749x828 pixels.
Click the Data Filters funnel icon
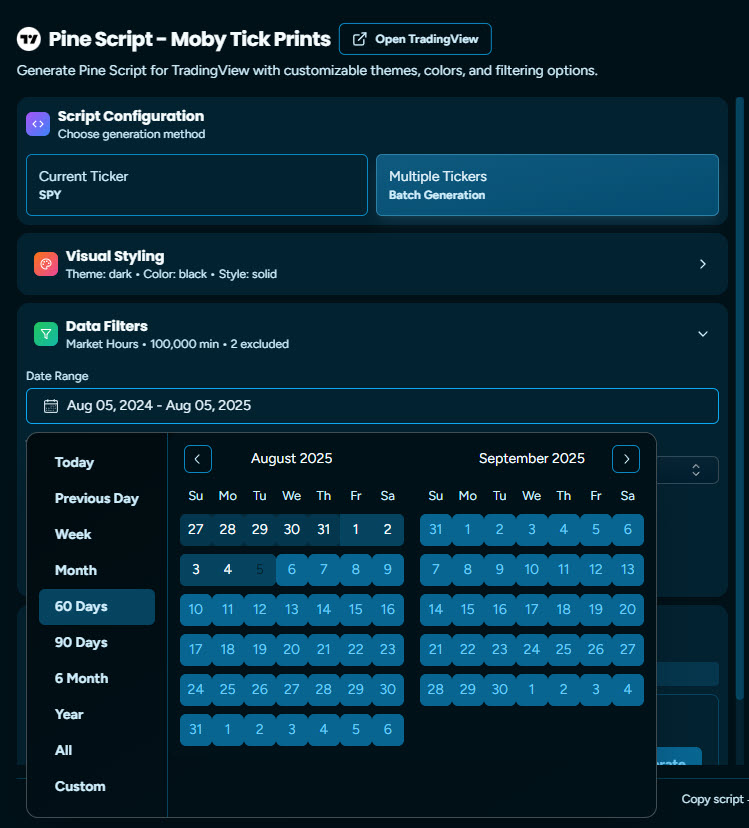46,334
